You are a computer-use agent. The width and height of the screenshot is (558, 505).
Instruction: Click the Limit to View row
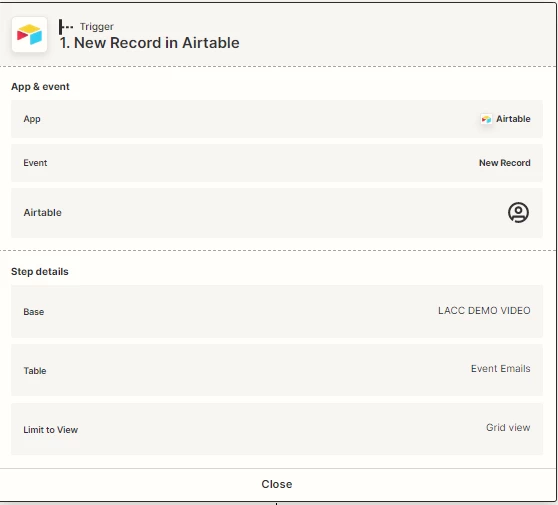click(277, 429)
